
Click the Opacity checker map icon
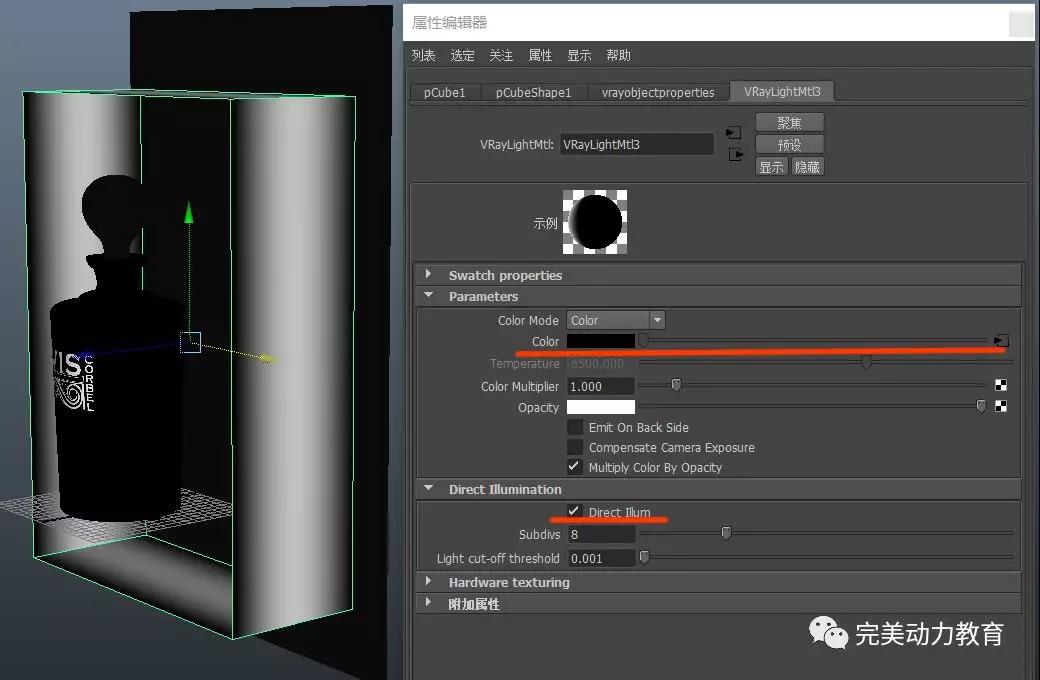(1001, 406)
